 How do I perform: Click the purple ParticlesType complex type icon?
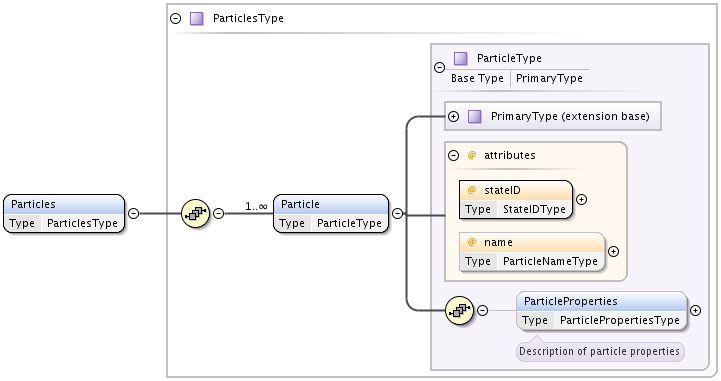click(x=197, y=18)
